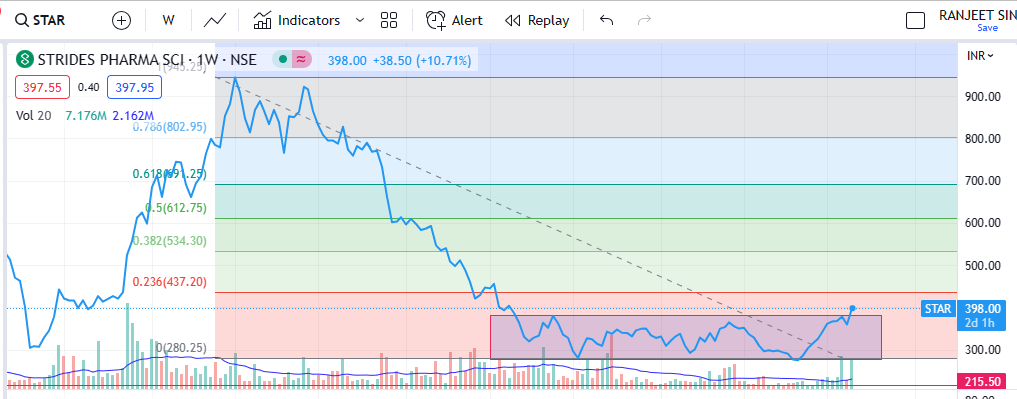Click the layout square icon
The height and width of the screenshot is (399, 1017).
pyautogui.click(x=915, y=21)
